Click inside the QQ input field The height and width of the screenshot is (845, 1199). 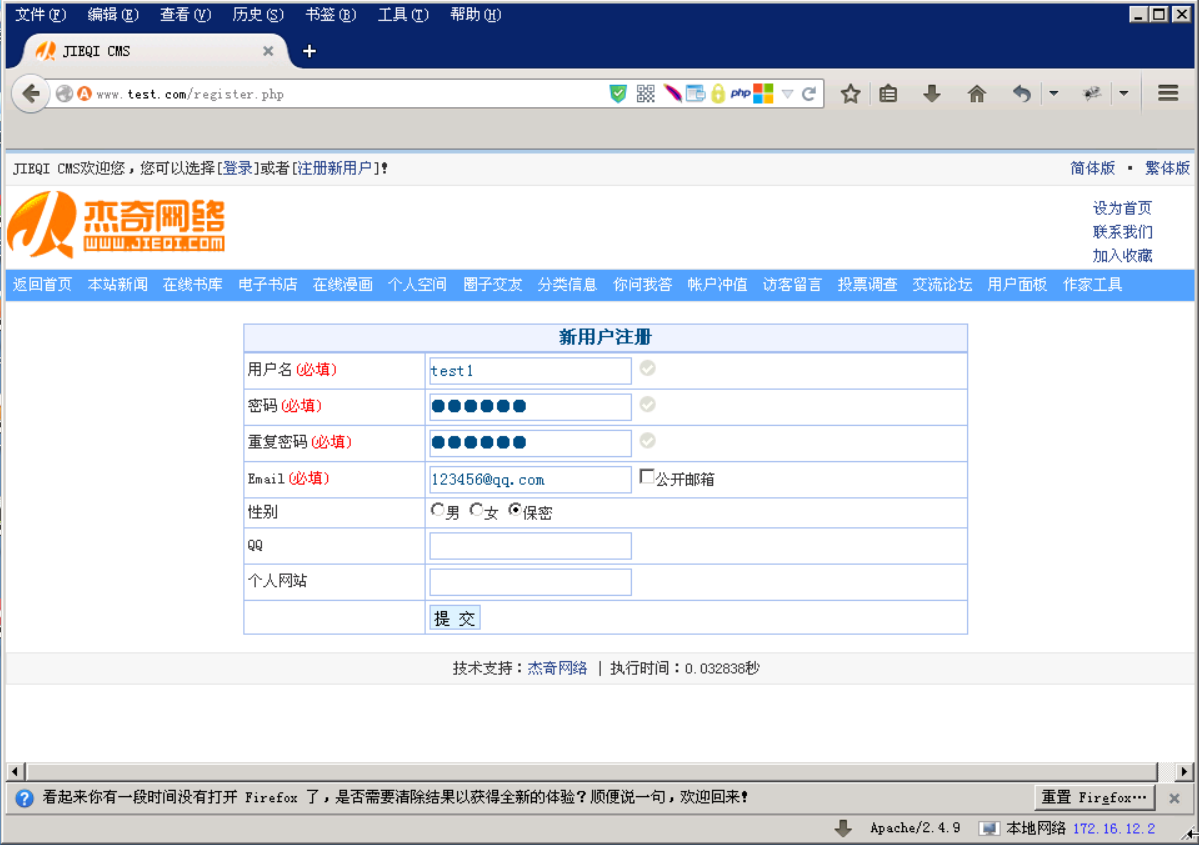point(529,545)
